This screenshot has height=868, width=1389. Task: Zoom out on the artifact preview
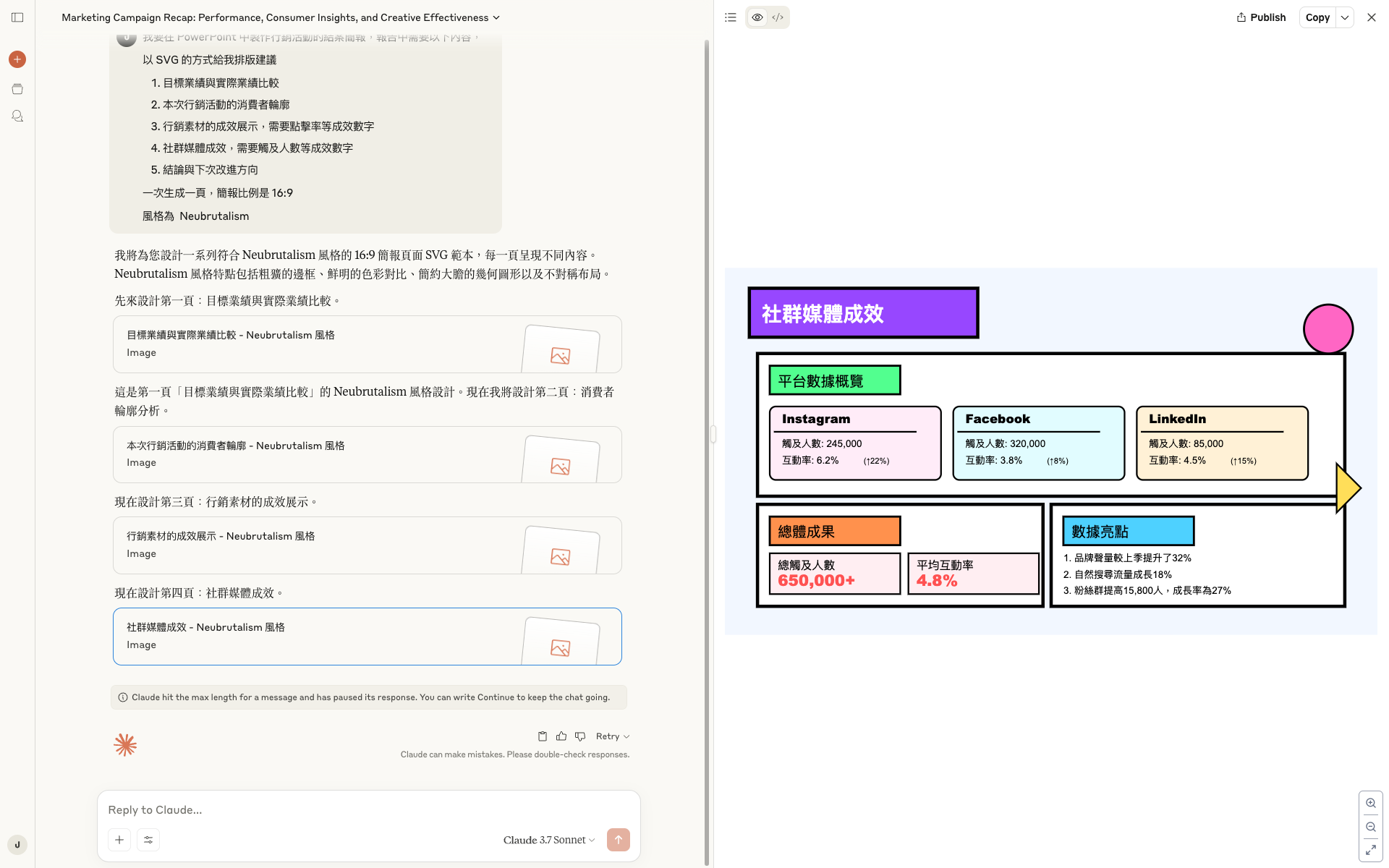(x=1371, y=827)
